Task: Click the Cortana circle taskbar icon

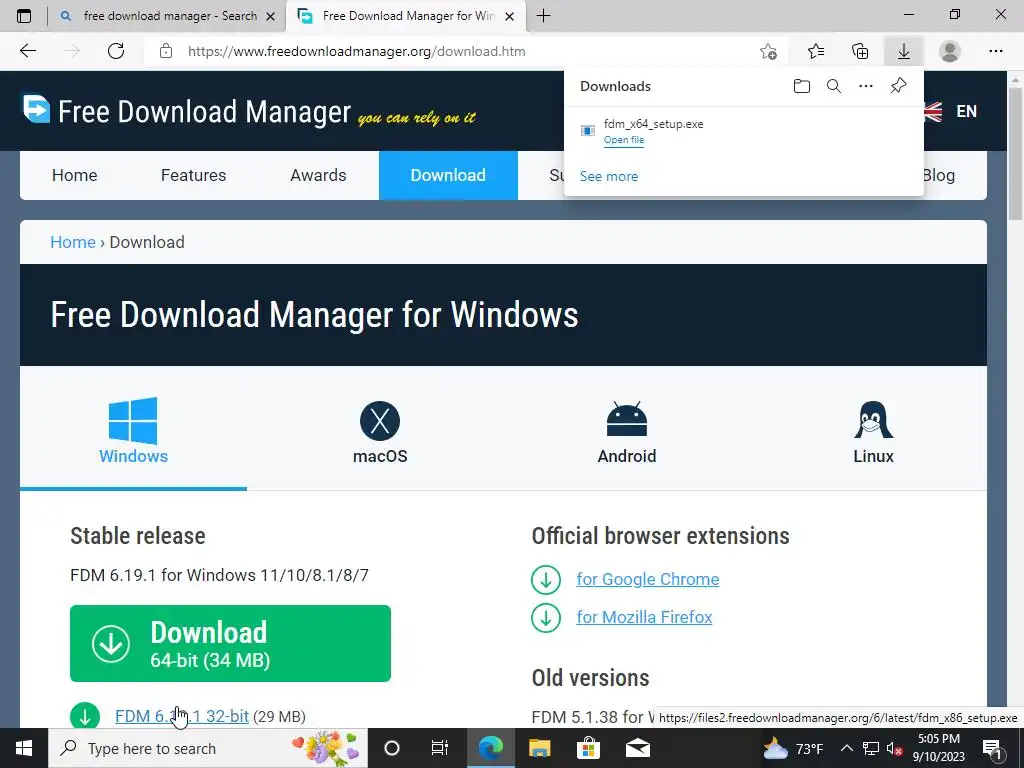Action: pos(392,748)
